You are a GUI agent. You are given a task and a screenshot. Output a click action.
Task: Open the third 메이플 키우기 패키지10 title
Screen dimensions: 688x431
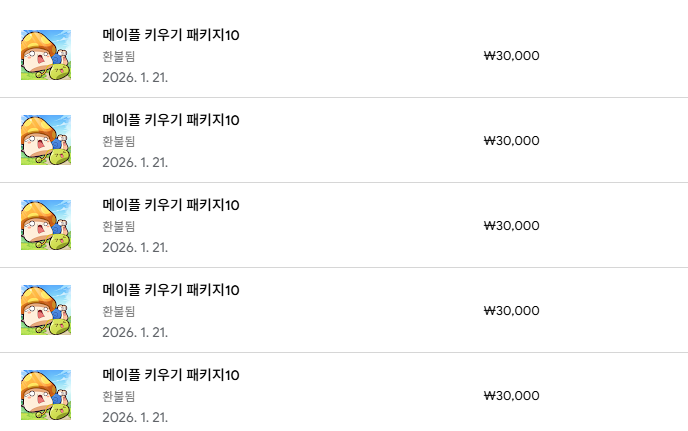click(170, 206)
